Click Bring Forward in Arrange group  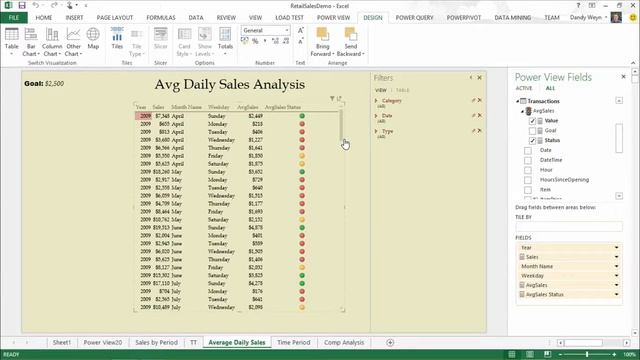(322, 42)
